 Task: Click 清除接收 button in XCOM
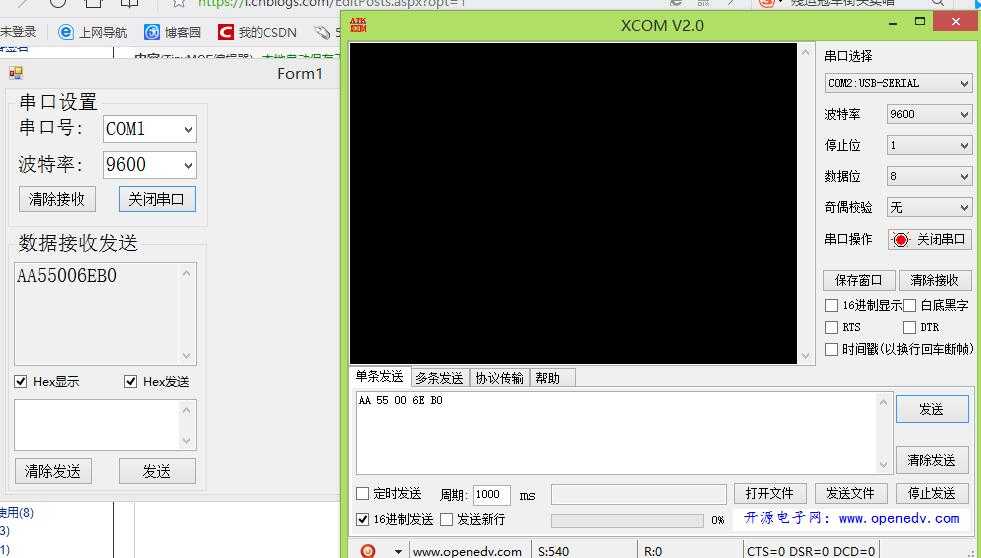[x=935, y=280]
